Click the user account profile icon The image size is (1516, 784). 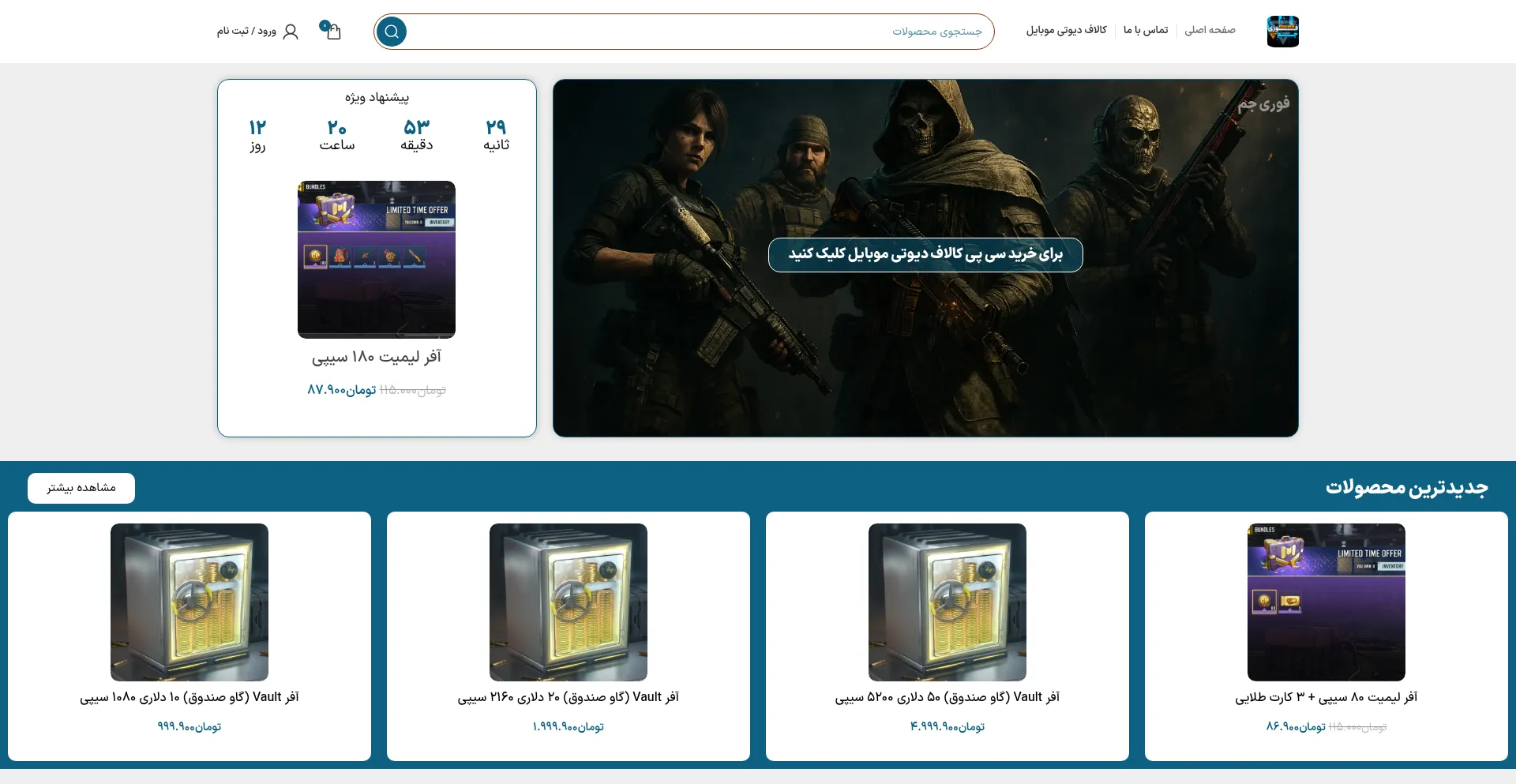point(291,32)
